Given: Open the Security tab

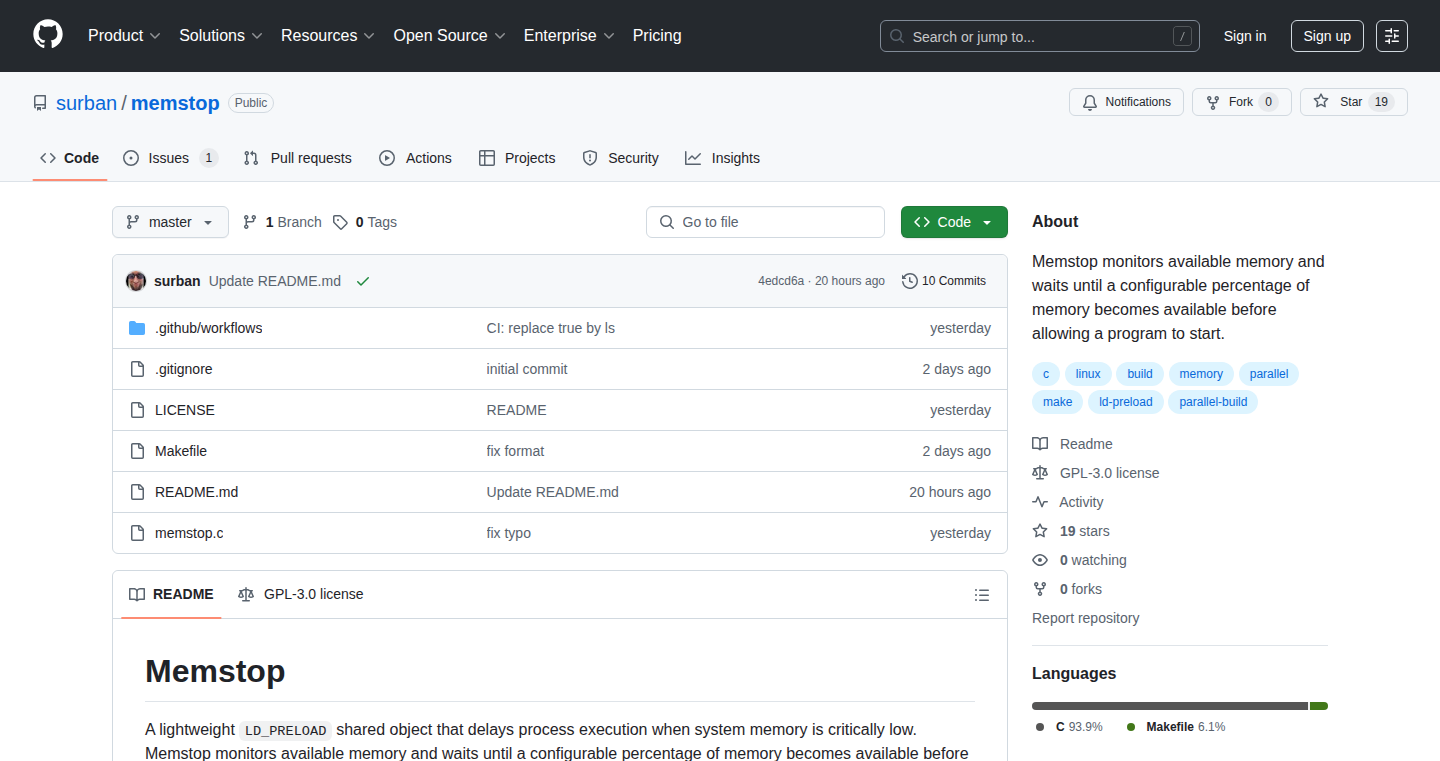Looking at the screenshot, I should (x=620, y=158).
